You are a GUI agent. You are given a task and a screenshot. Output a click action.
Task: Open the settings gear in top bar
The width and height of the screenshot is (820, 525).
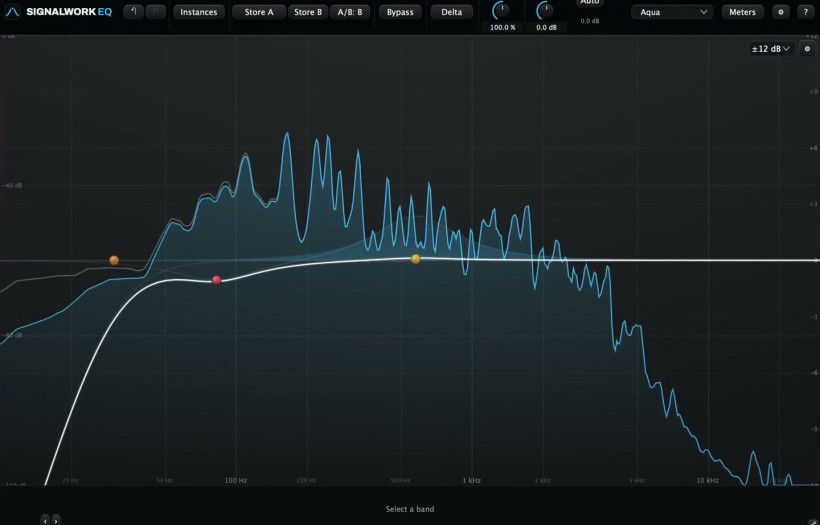781,12
